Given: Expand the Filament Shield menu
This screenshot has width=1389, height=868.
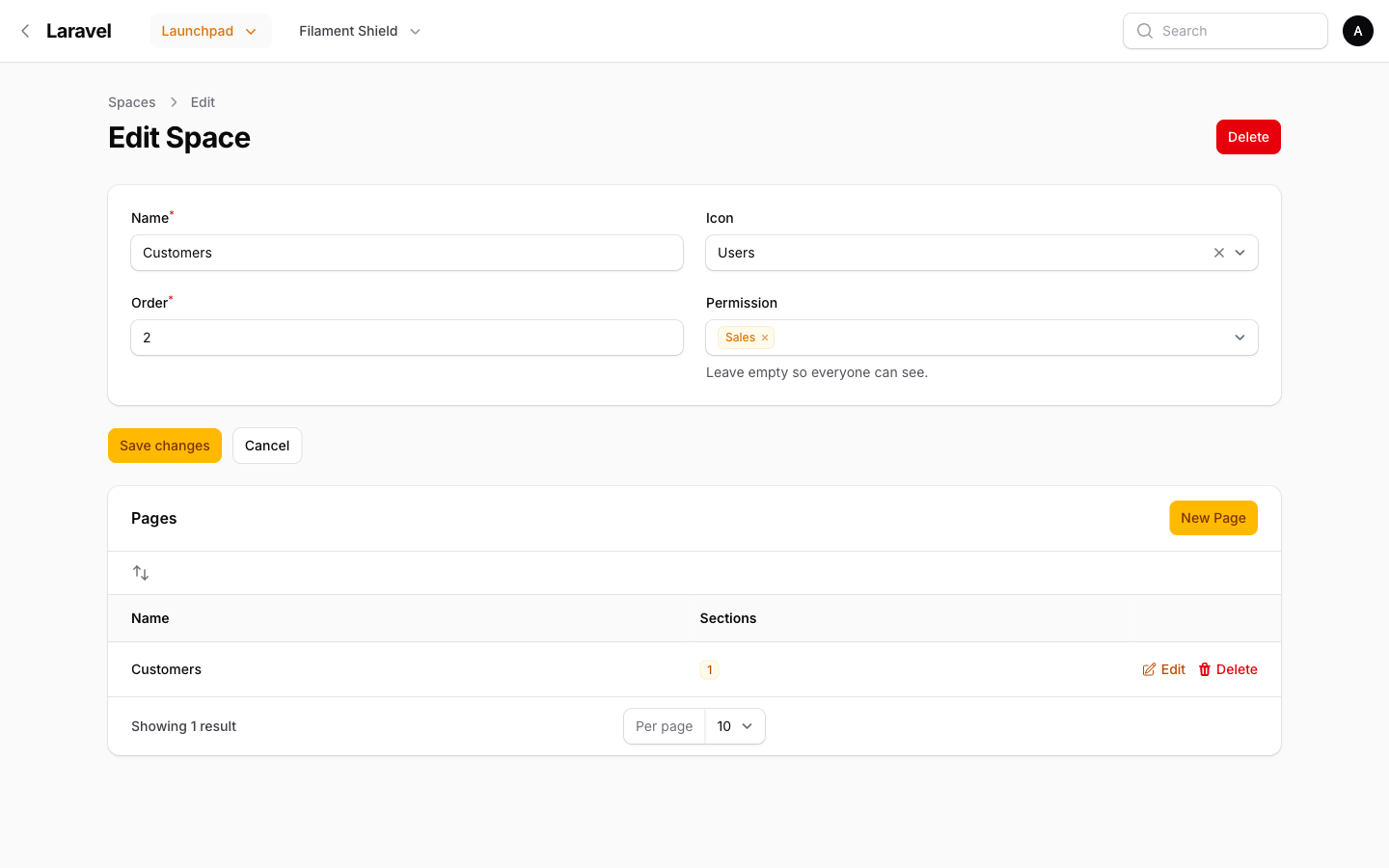Looking at the screenshot, I should click(360, 31).
